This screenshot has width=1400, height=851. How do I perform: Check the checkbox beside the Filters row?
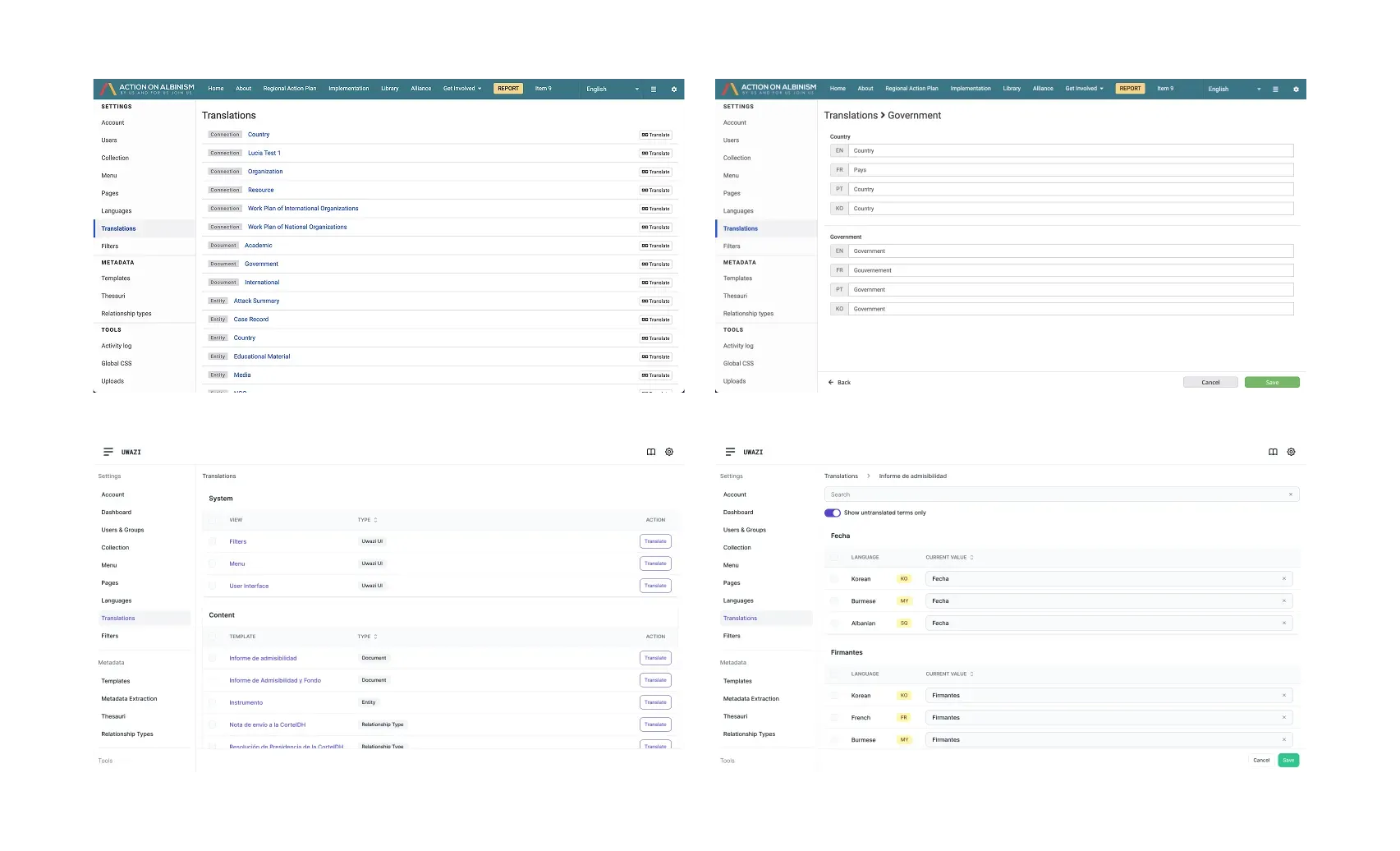[213, 540]
